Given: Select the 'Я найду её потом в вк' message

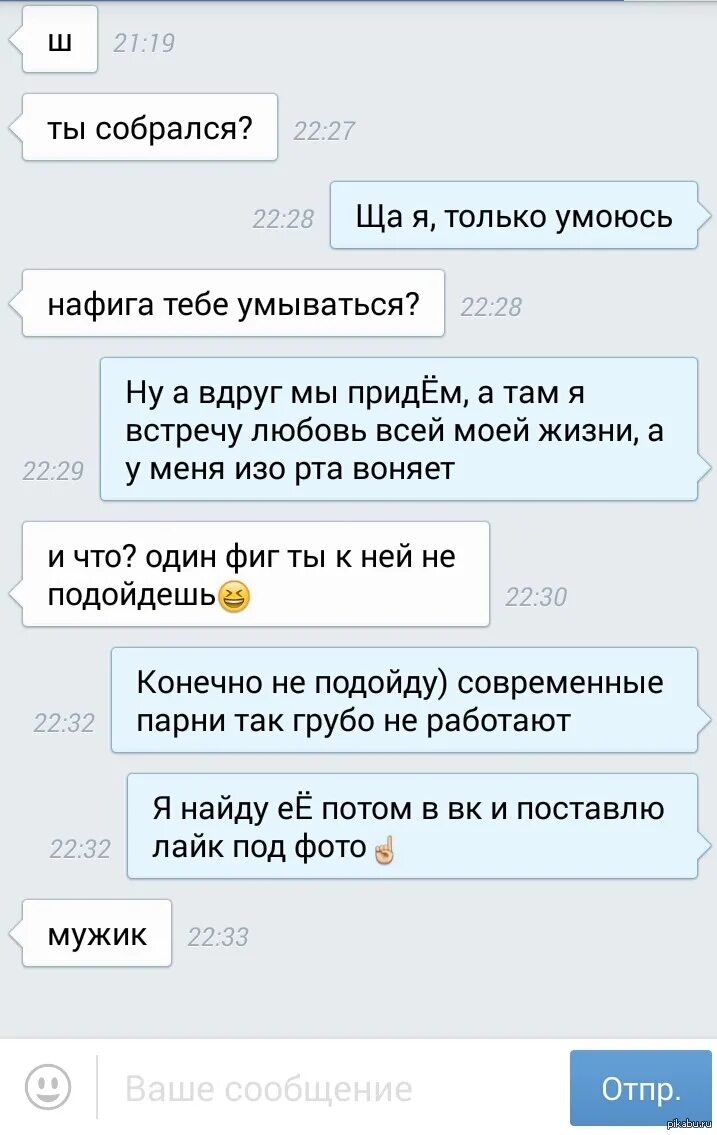Looking at the screenshot, I should 412,826.
